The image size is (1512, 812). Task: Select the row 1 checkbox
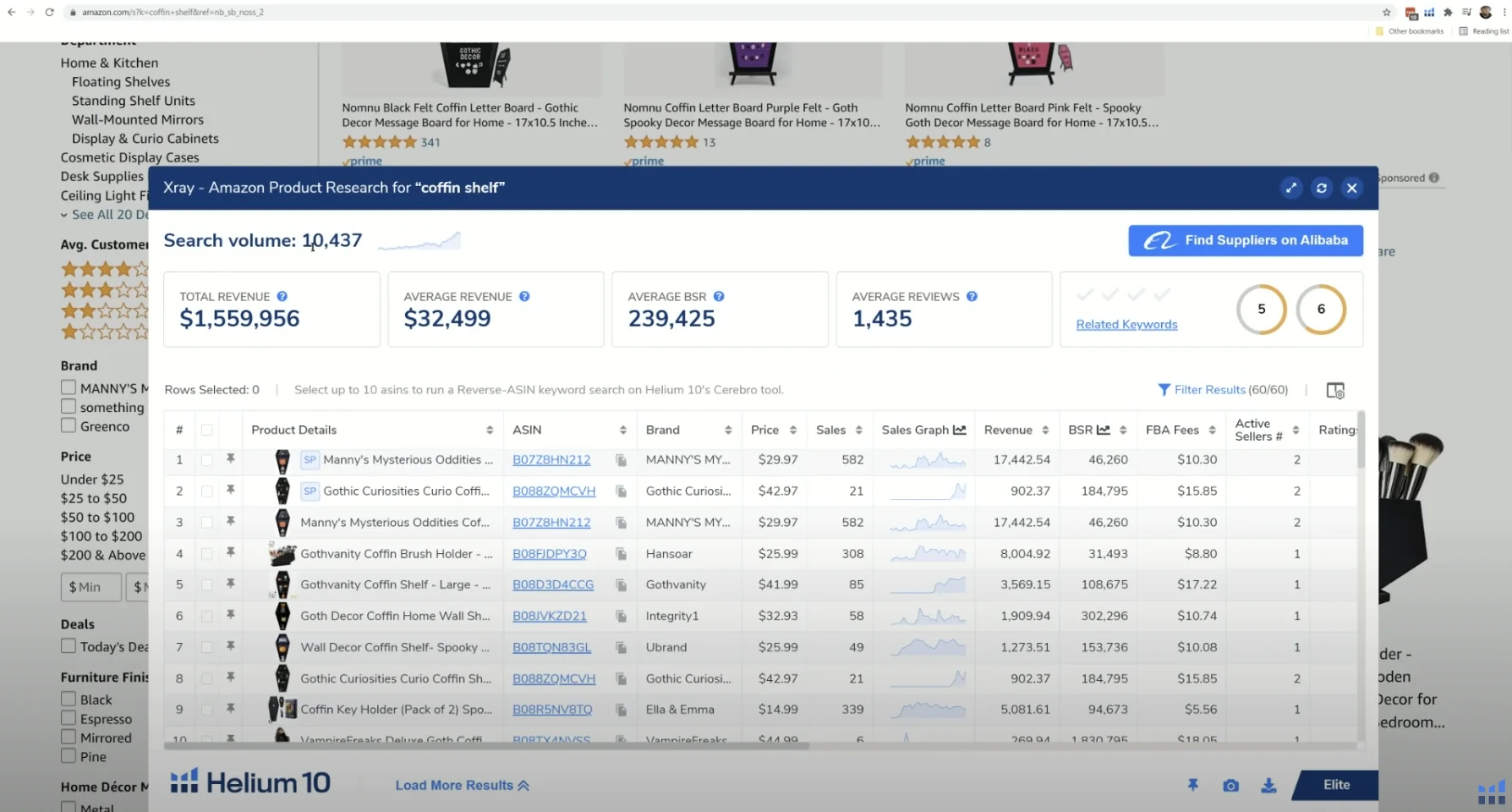[x=206, y=460]
